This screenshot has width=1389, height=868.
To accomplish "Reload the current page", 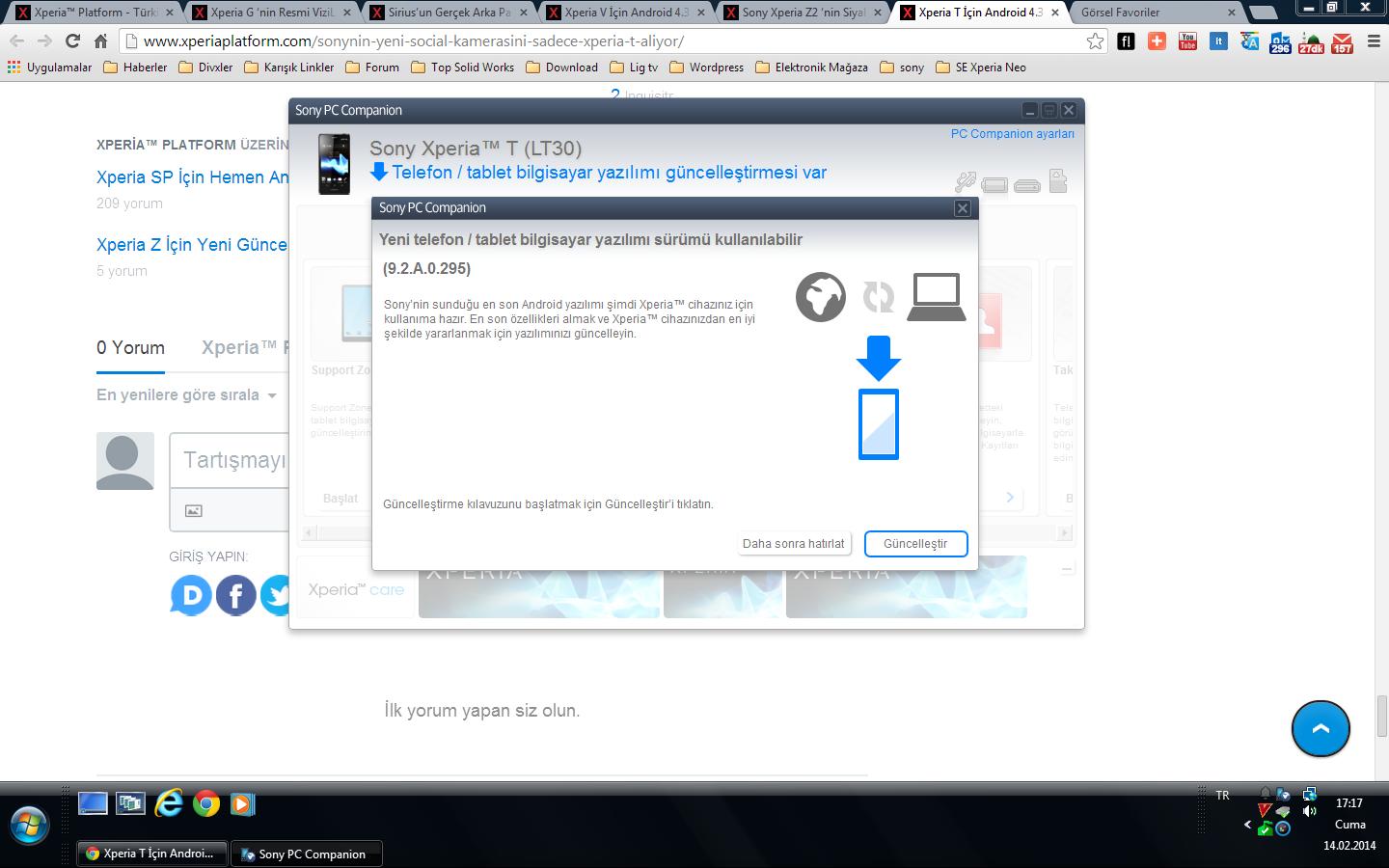I will (x=72, y=41).
